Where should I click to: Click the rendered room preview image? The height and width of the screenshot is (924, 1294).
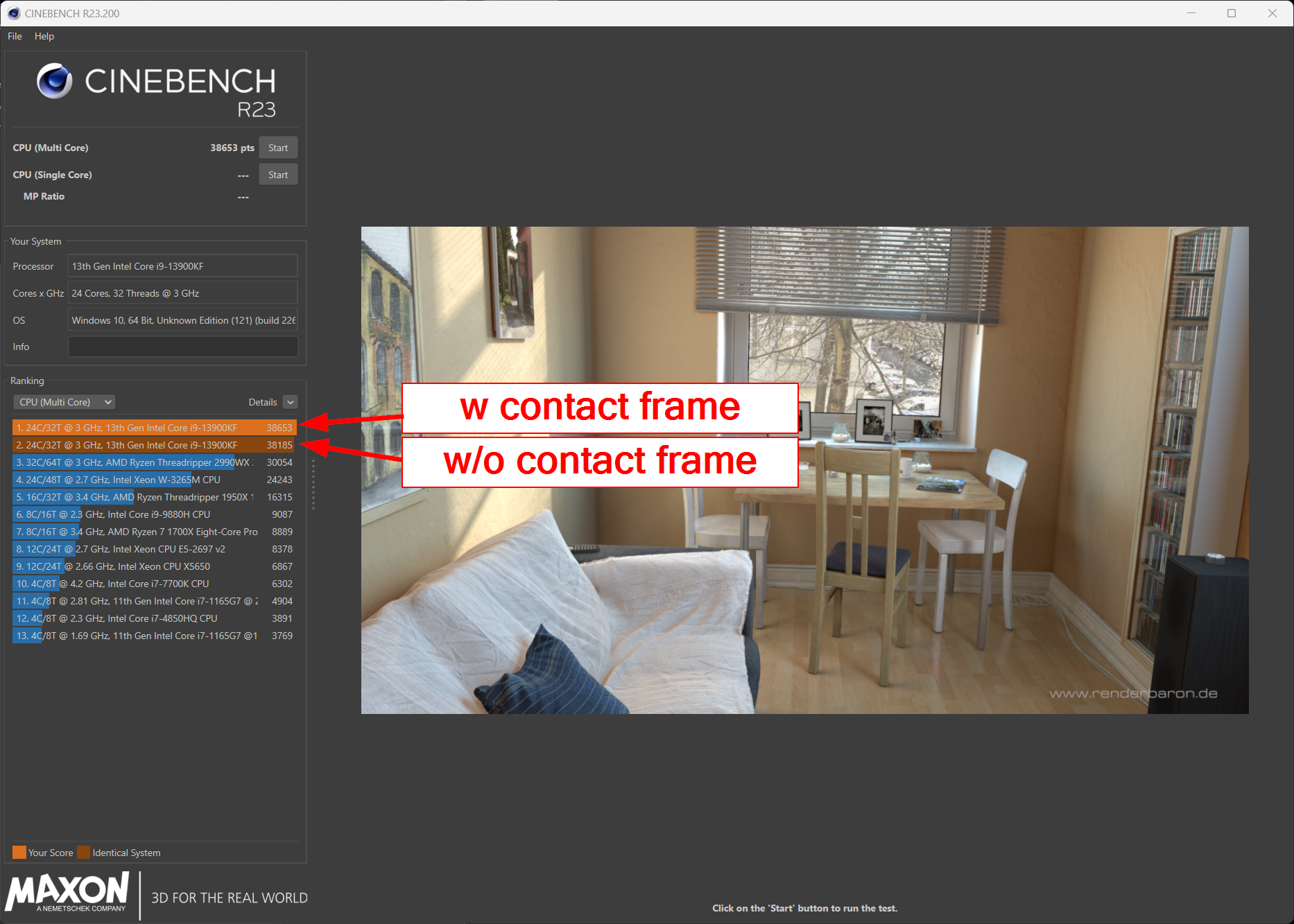coord(804,470)
